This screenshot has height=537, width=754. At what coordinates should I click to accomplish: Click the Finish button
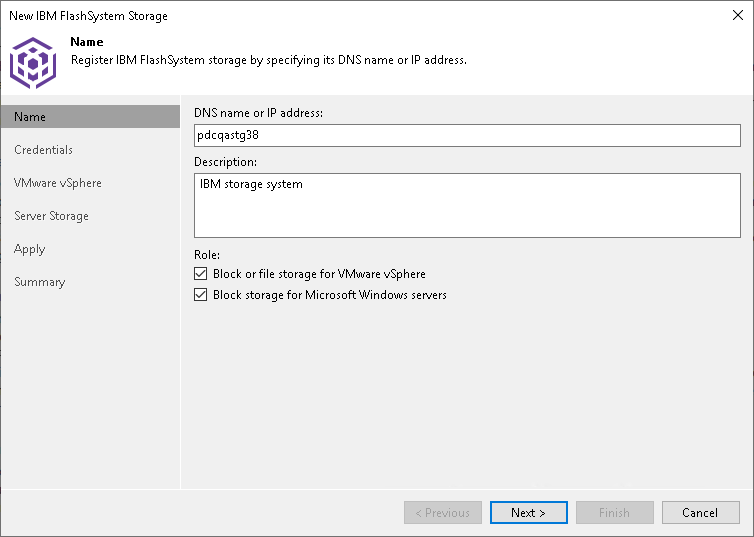(615, 512)
